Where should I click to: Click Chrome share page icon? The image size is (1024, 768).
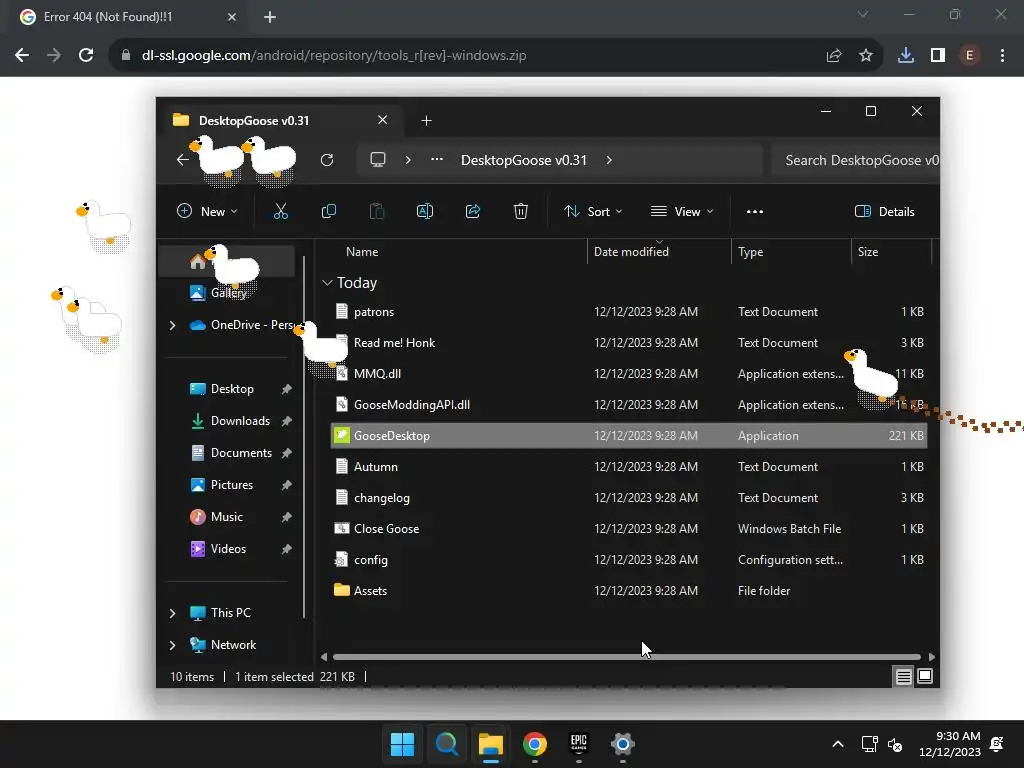834,56
